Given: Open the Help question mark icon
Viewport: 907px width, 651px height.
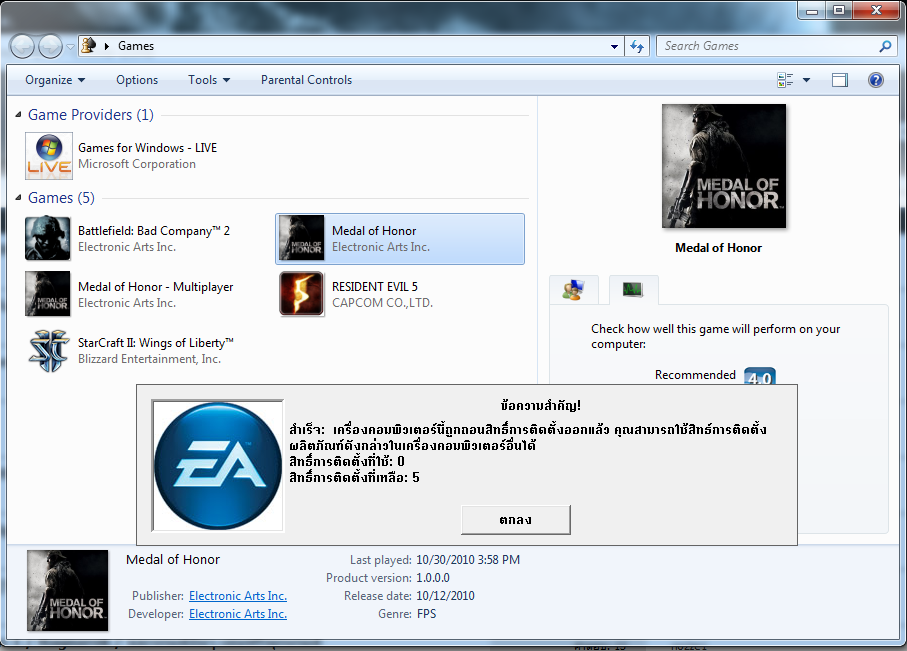Looking at the screenshot, I should click(x=875, y=80).
